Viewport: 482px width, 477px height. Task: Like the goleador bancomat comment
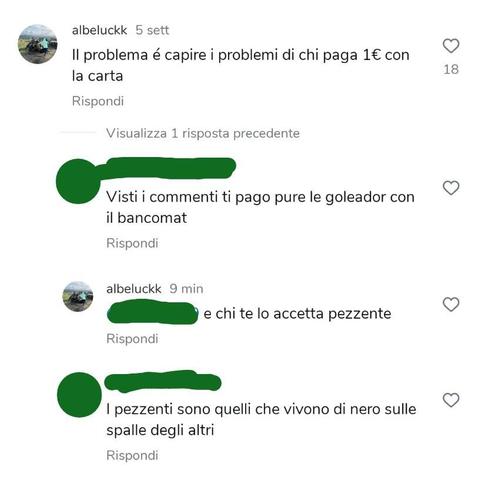(451, 188)
